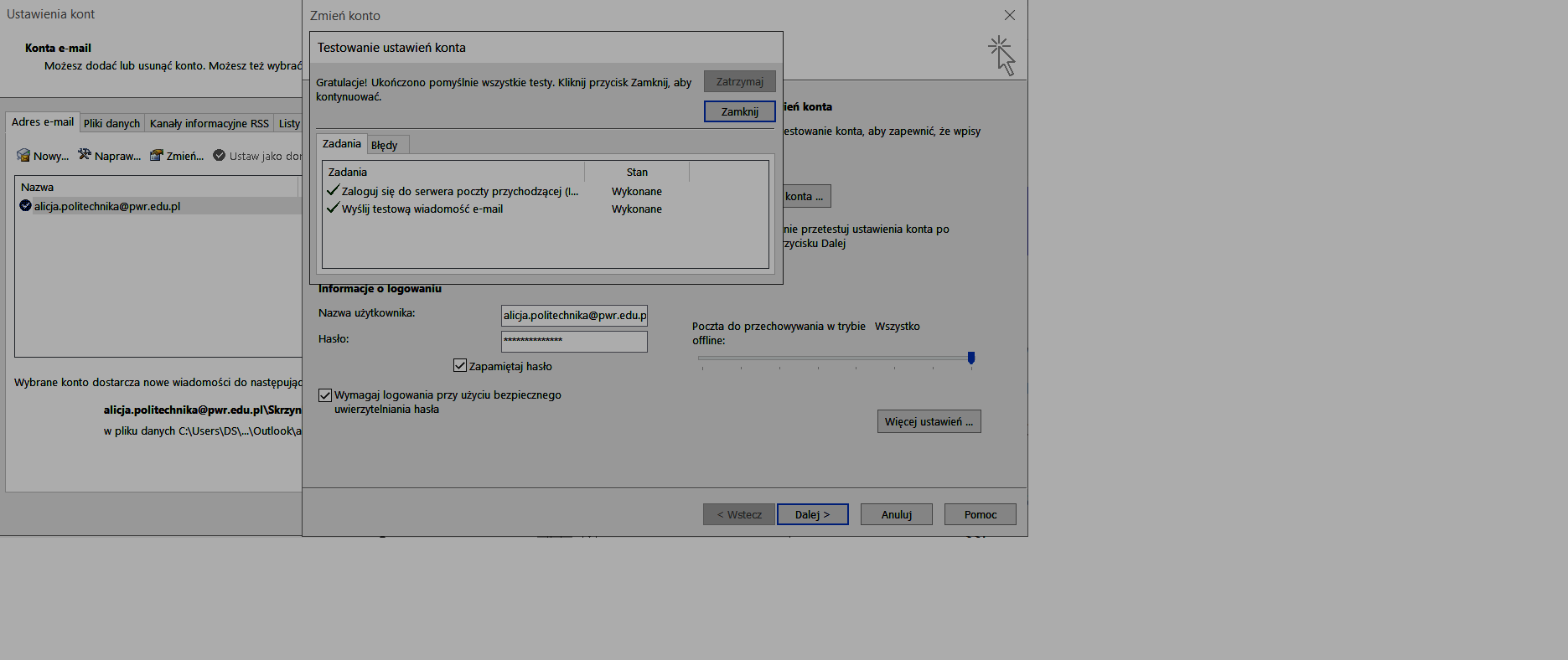Open Więcej ustawień dialog
The image size is (1568, 660).
coord(928,421)
